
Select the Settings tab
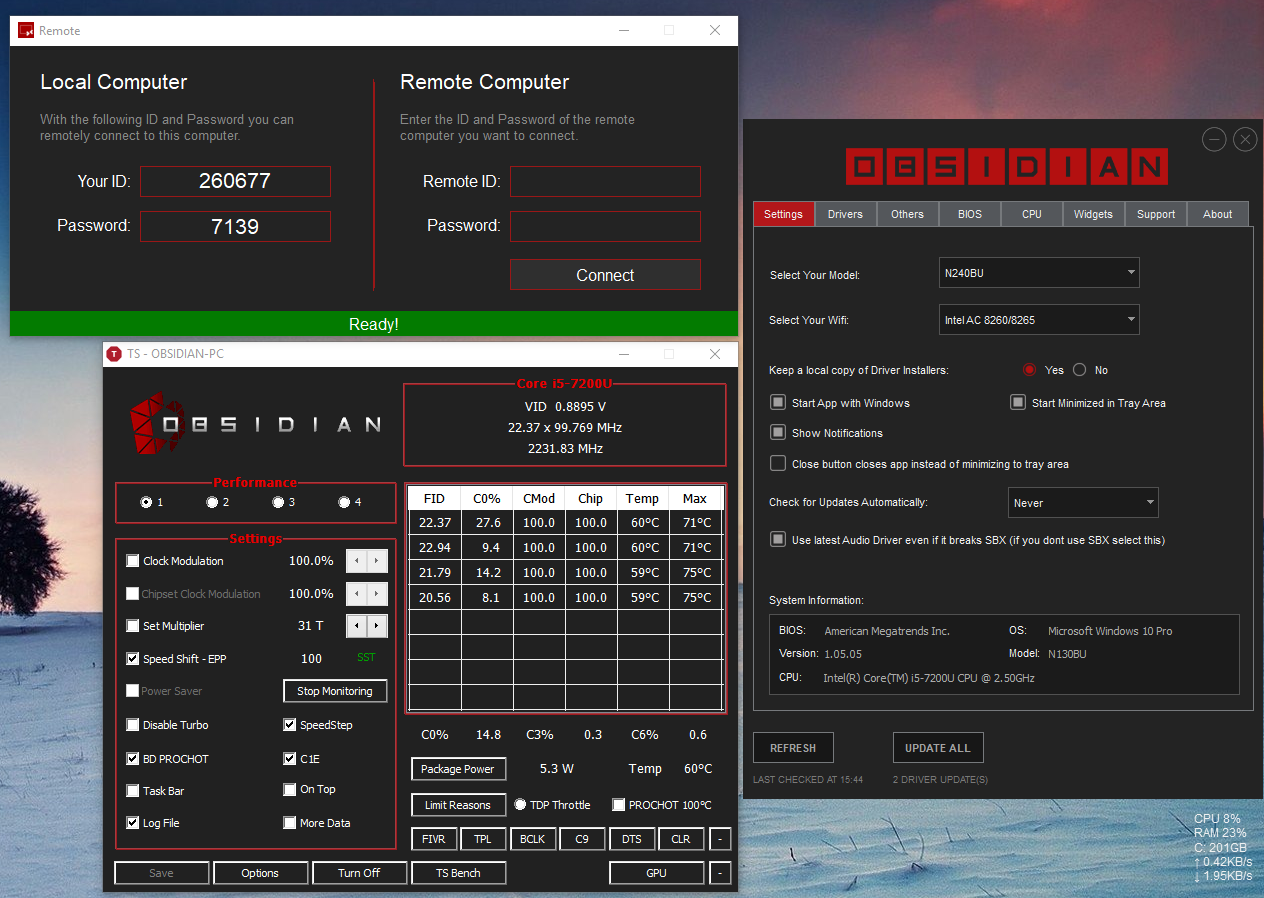[x=783, y=214]
